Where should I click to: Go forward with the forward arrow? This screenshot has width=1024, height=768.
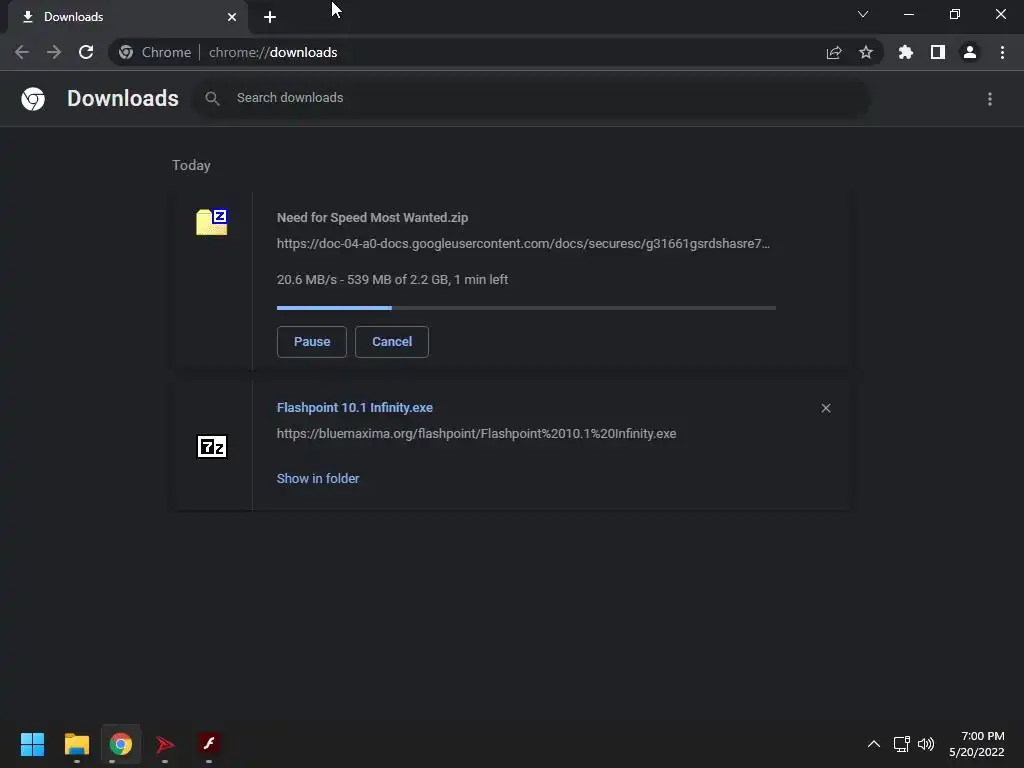point(54,52)
